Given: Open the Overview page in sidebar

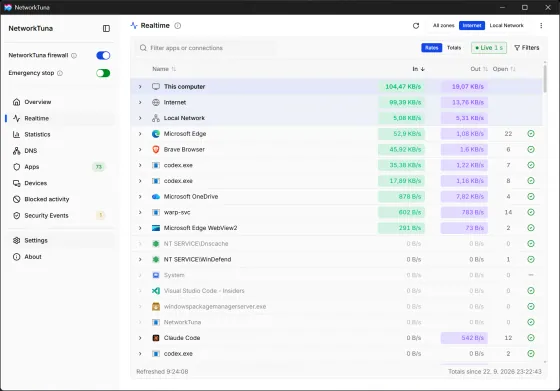Looking at the screenshot, I should pos(60,102).
